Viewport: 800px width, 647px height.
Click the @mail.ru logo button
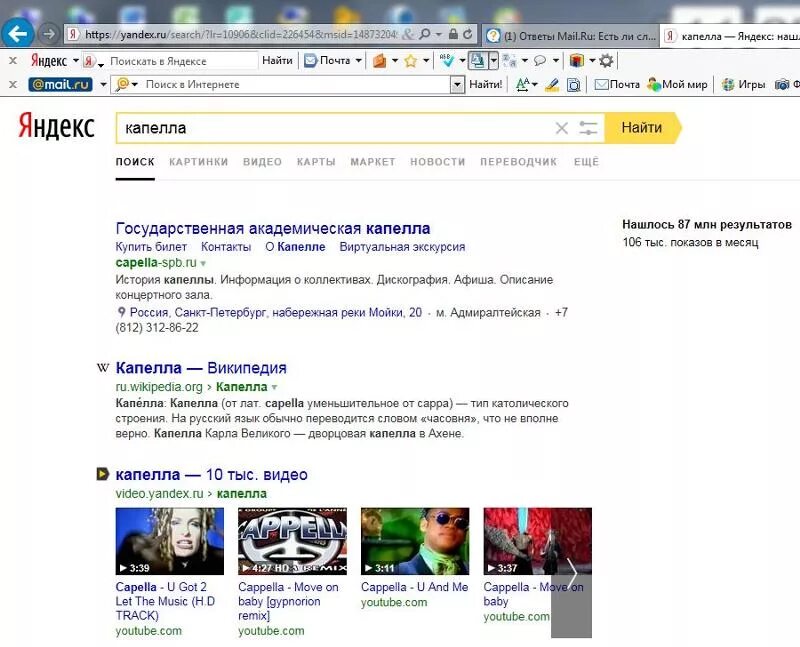[60, 84]
